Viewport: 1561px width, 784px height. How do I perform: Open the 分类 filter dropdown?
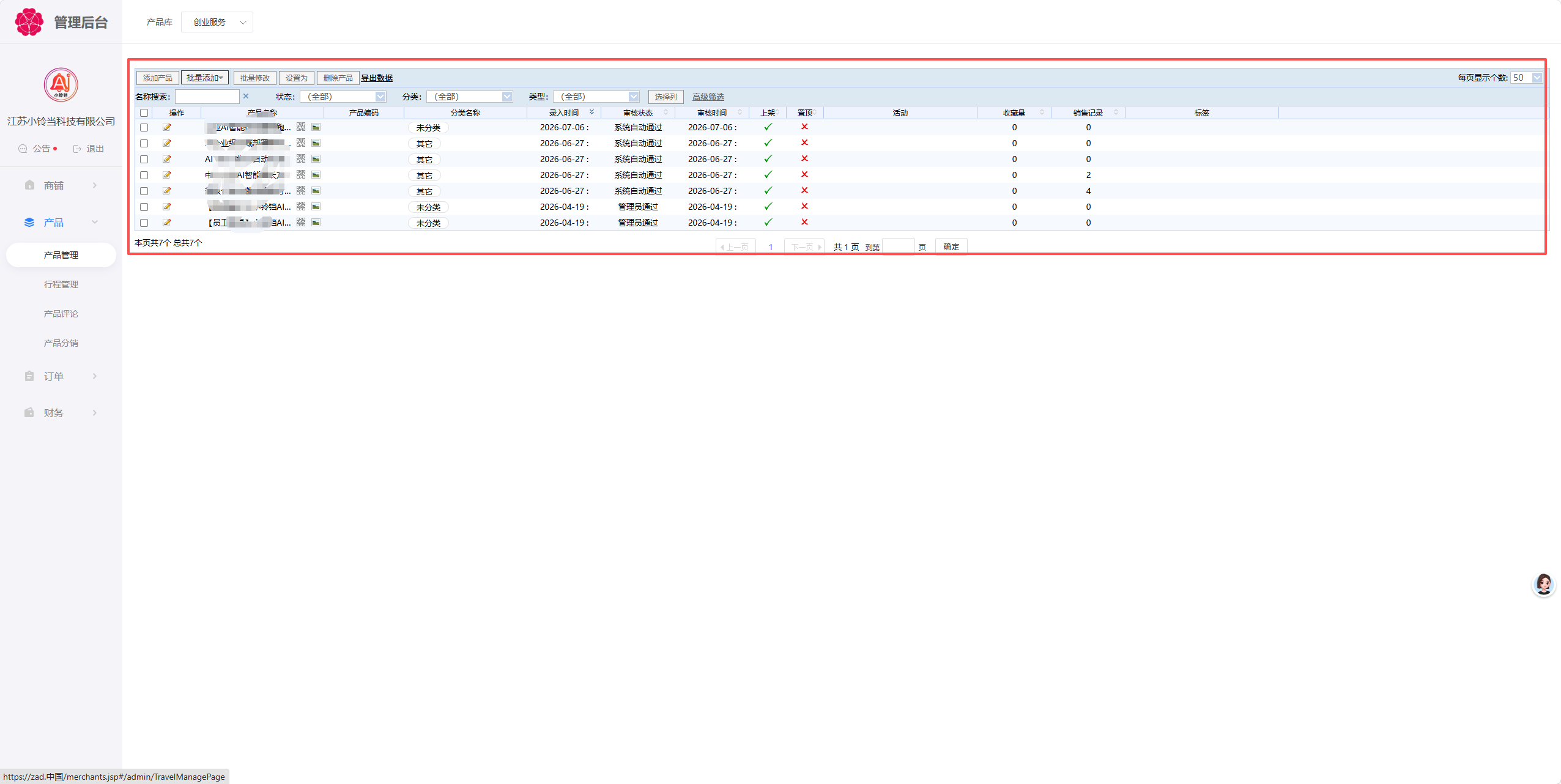470,97
